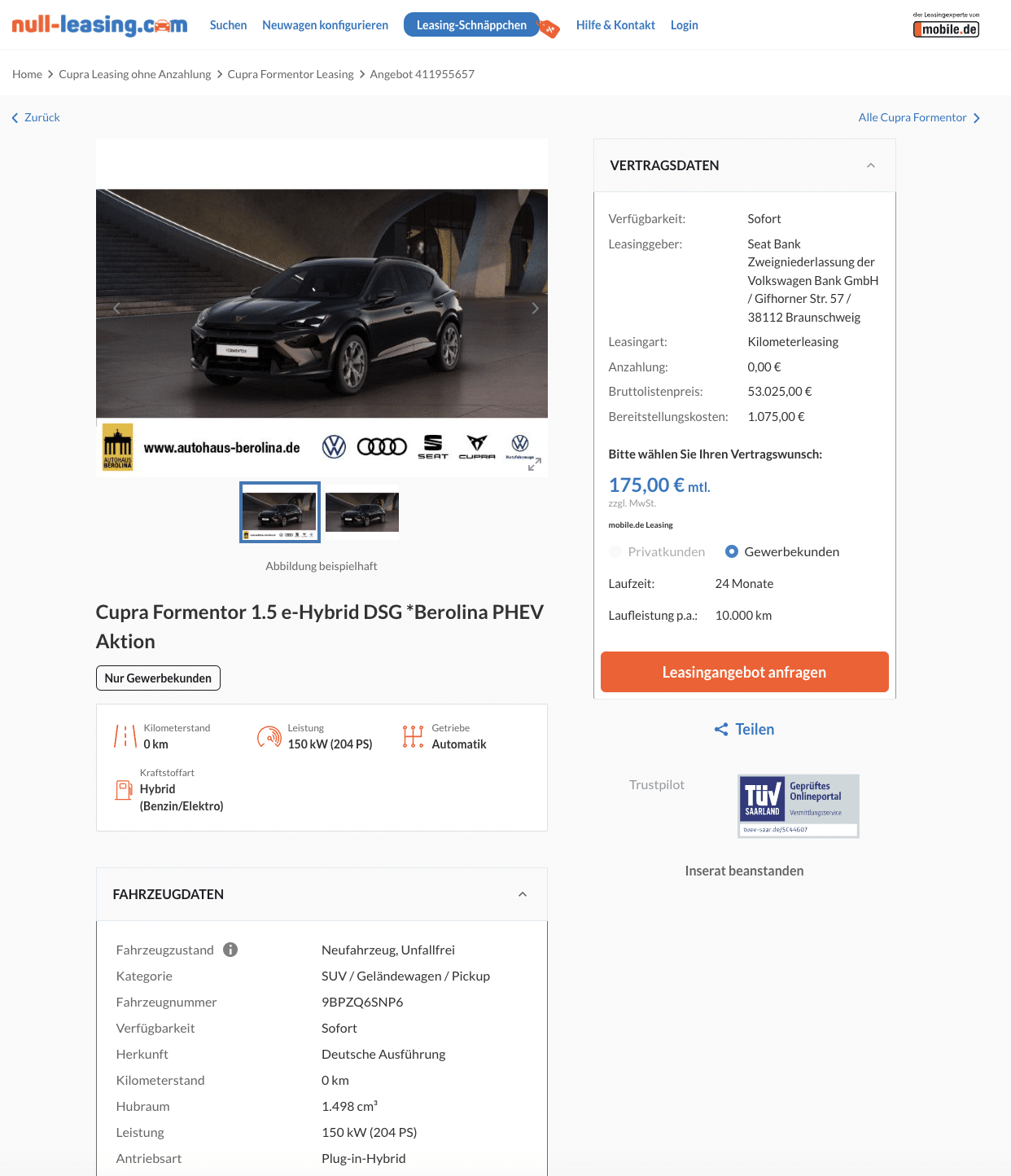1011x1176 pixels.
Task: Click the Getriebe gearshift icon
Action: pyautogui.click(x=414, y=736)
